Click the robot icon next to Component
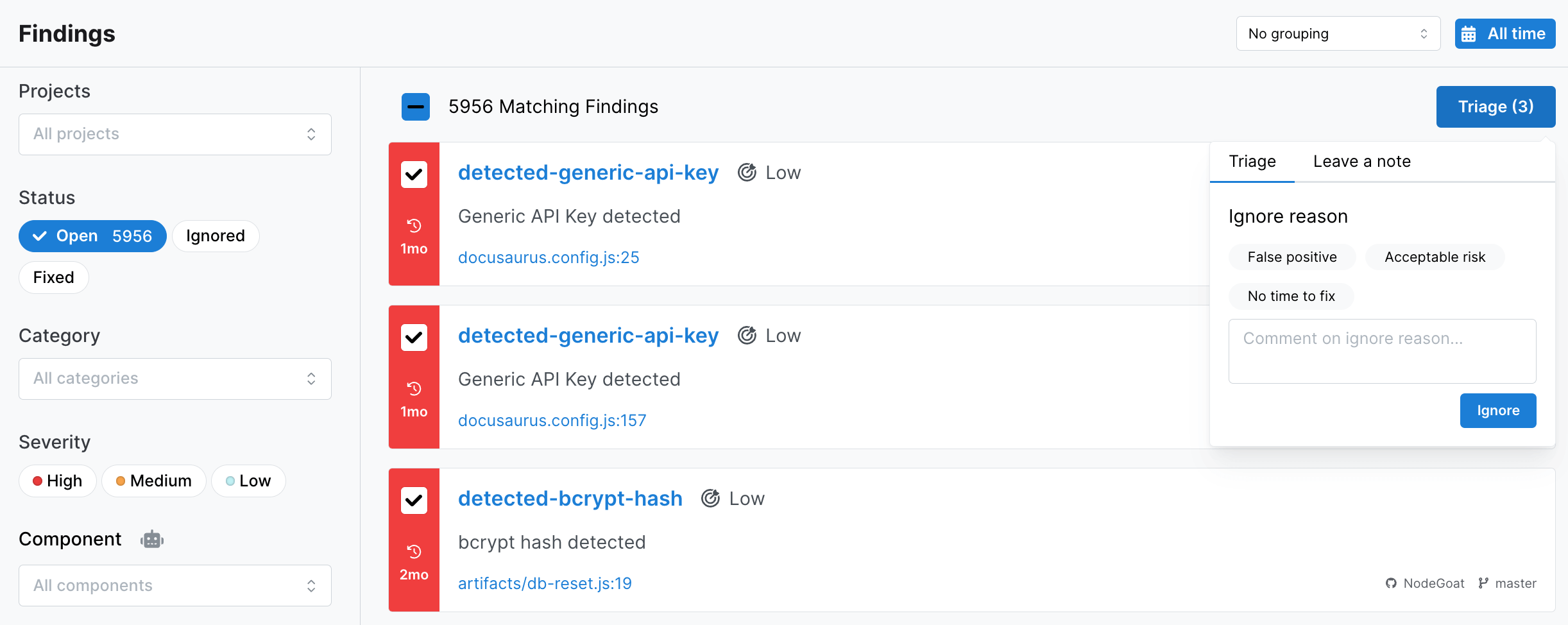 tap(152, 539)
